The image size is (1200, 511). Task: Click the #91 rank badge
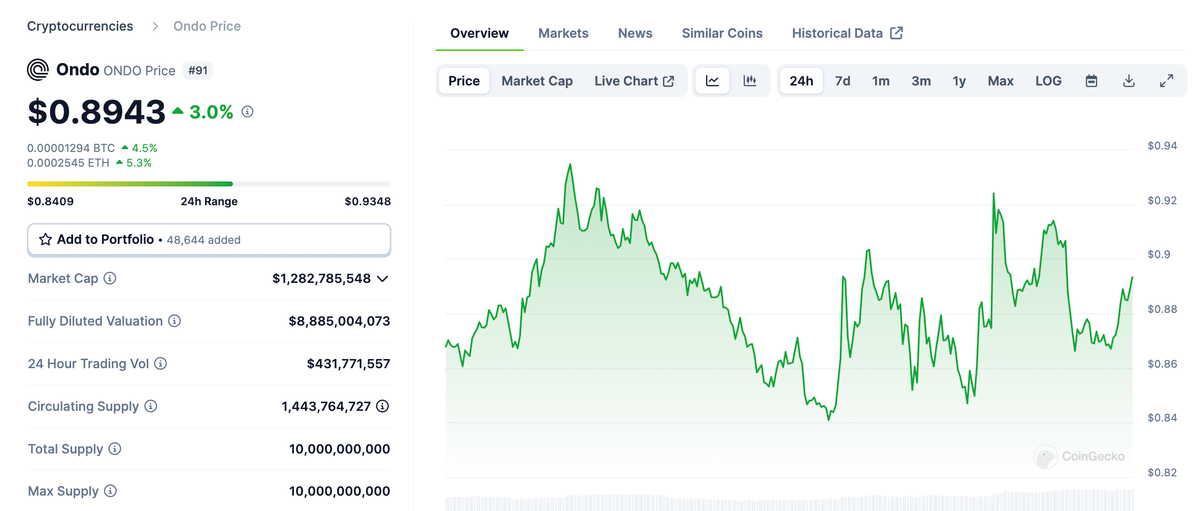[198, 71]
